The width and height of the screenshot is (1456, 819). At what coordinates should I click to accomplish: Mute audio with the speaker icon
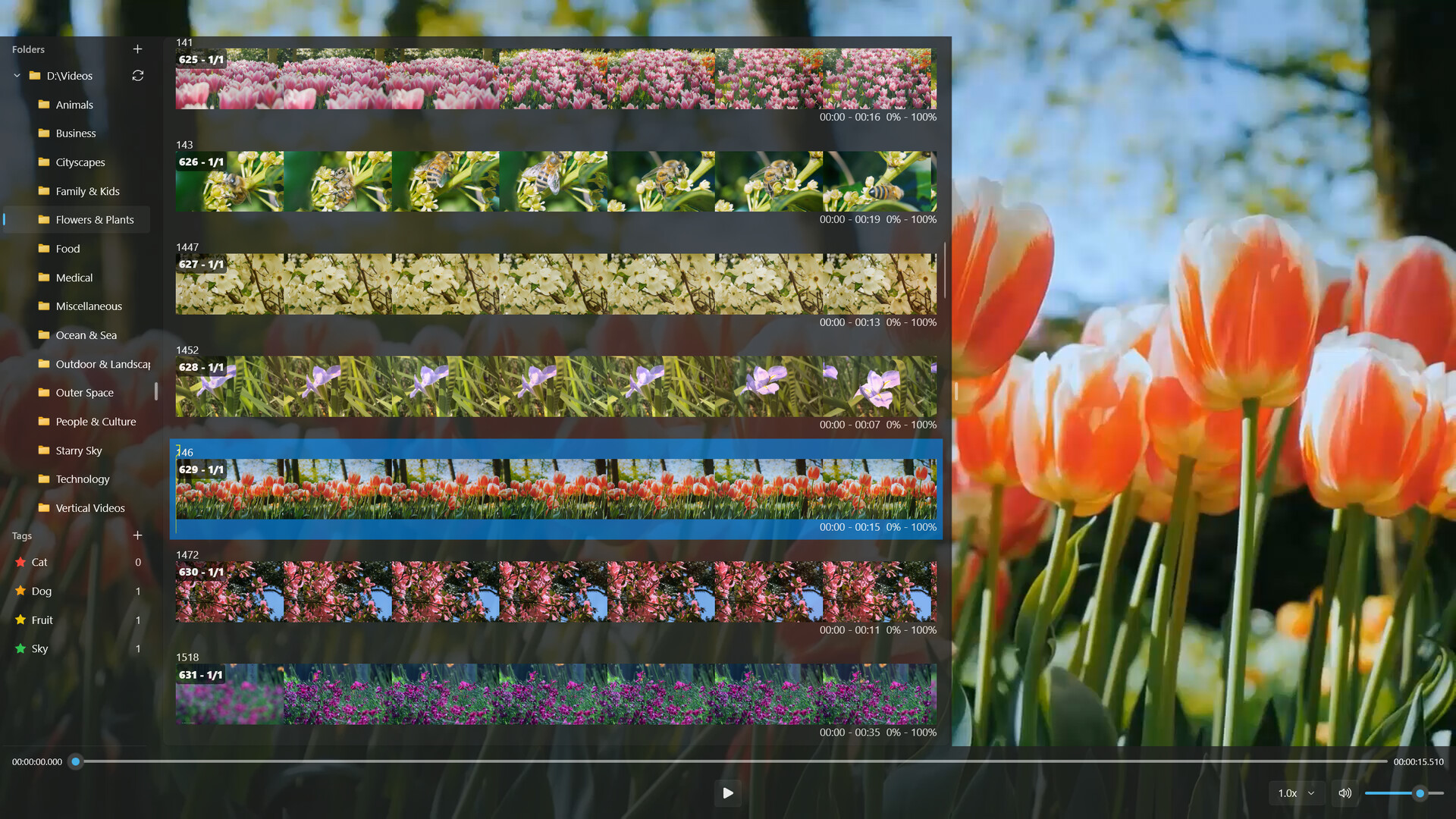[x=1345, y=793]
